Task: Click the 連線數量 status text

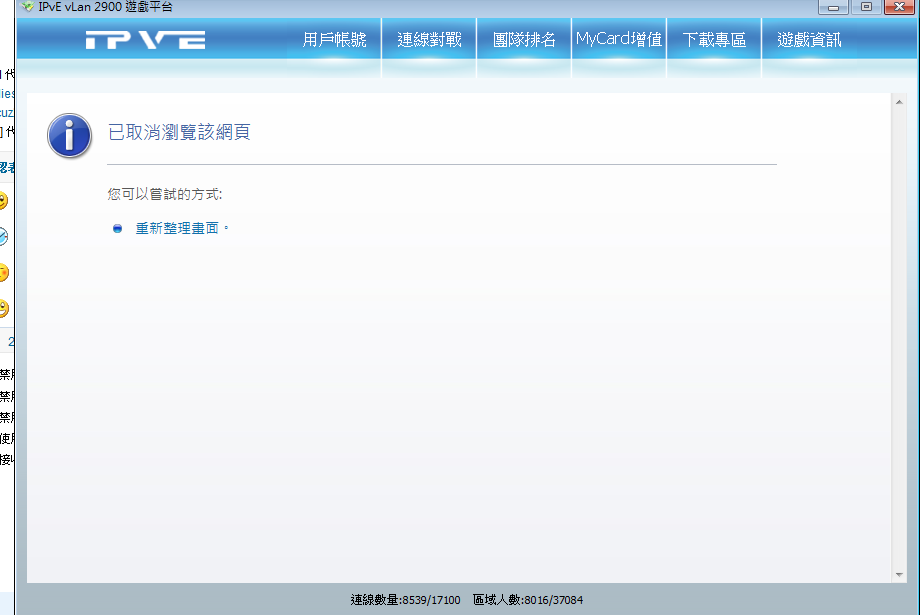Action: 405,600
